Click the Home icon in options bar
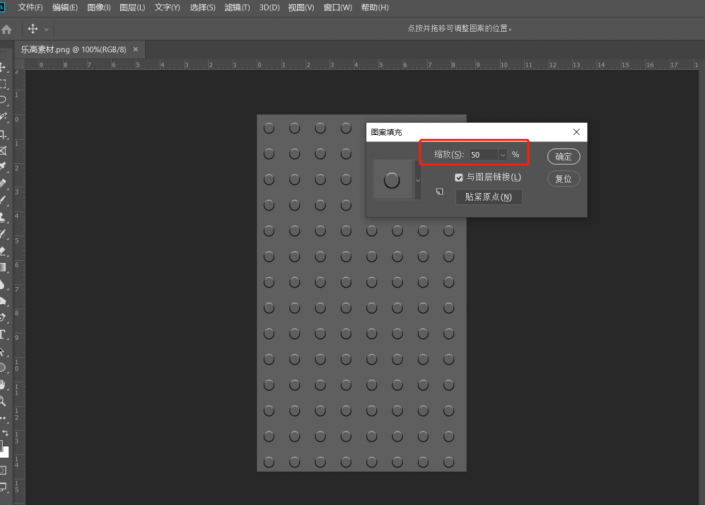705x505 pixels. [x=8, y=29]
